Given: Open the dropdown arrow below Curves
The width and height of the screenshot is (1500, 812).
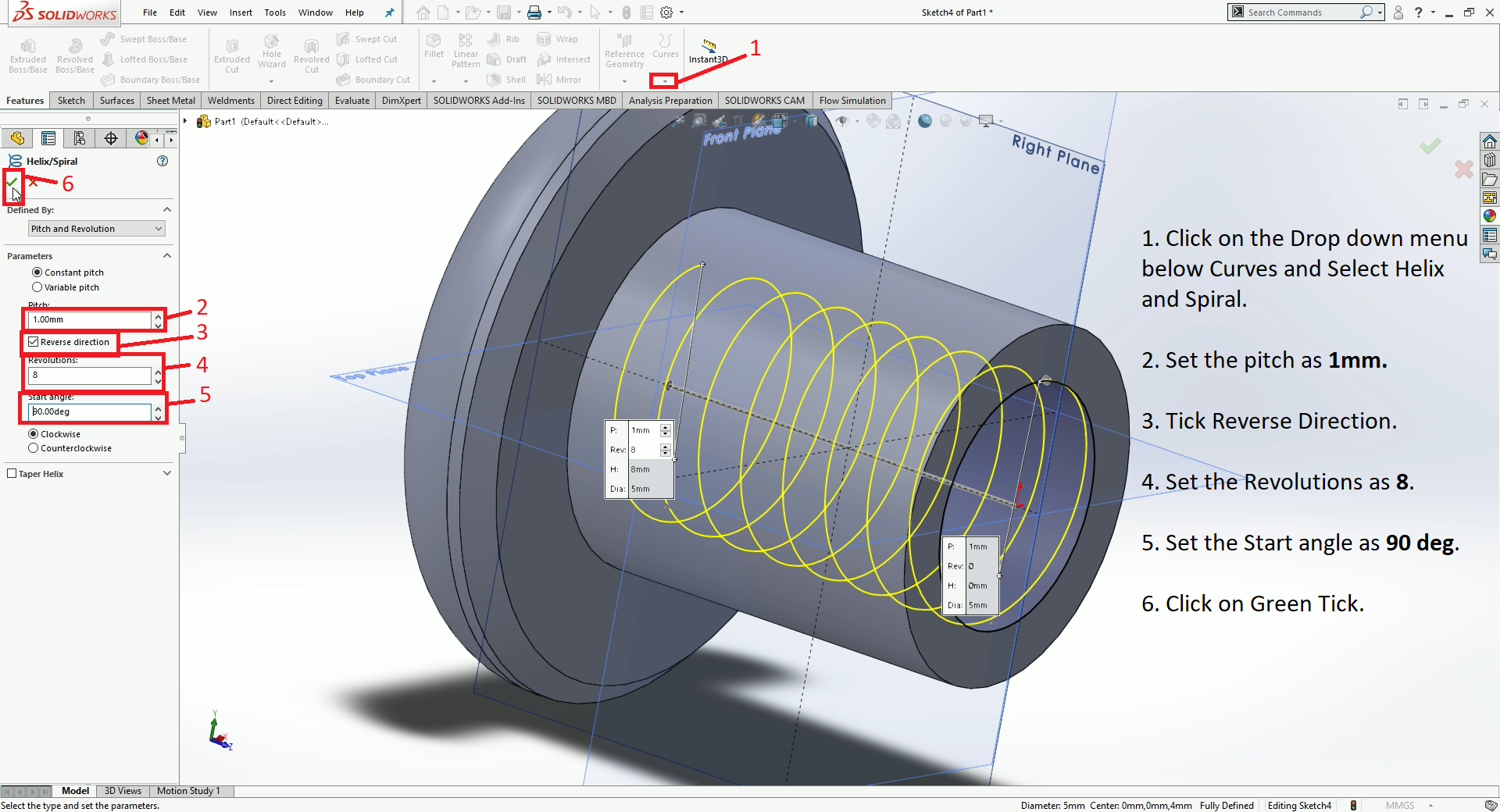Looking at the screenshot, I should pyautogui.click(x=664, y=81).
